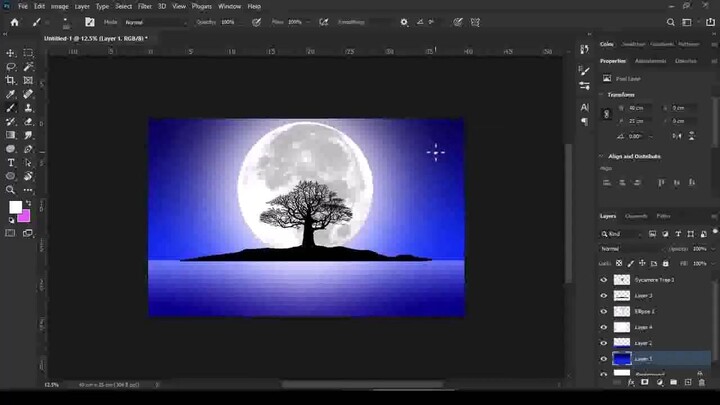The width and height of the screenshot is (720, 405).
Task: Add layer style fx icon
Action: pos(631,382)
